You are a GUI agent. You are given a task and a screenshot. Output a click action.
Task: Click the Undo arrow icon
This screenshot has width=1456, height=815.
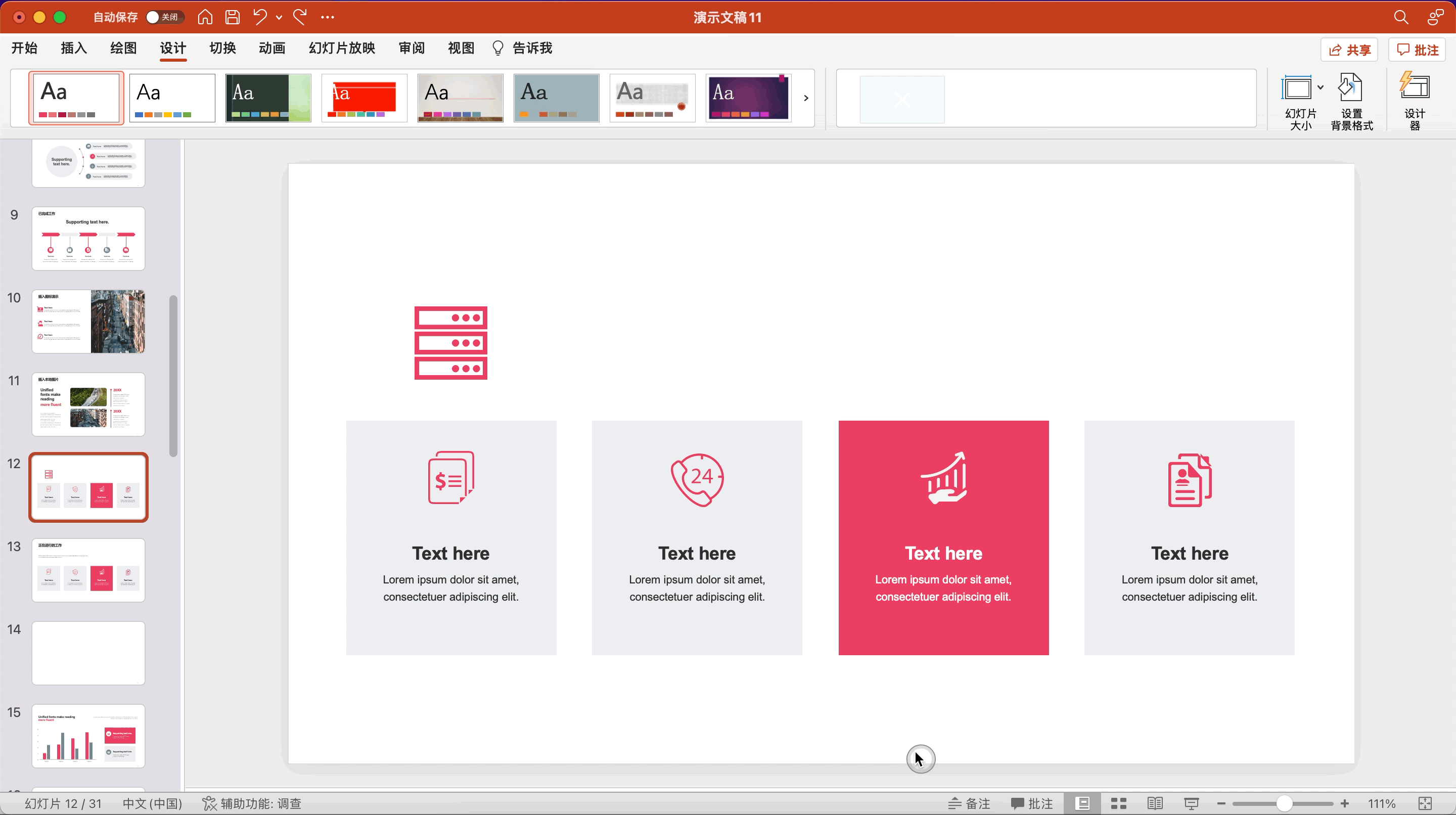pos(259,17)
